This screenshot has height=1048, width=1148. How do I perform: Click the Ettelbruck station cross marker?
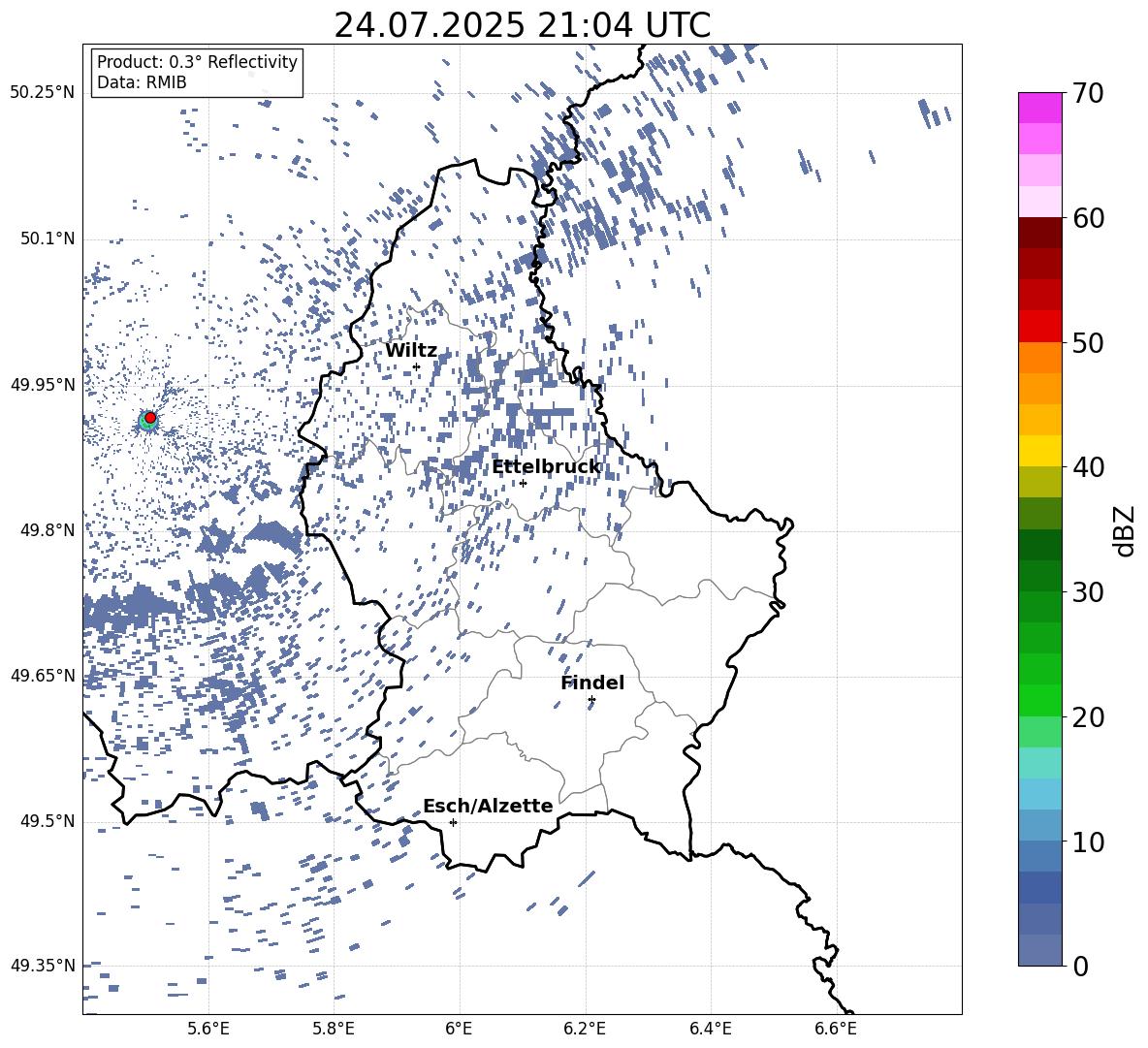click(523, 483)
